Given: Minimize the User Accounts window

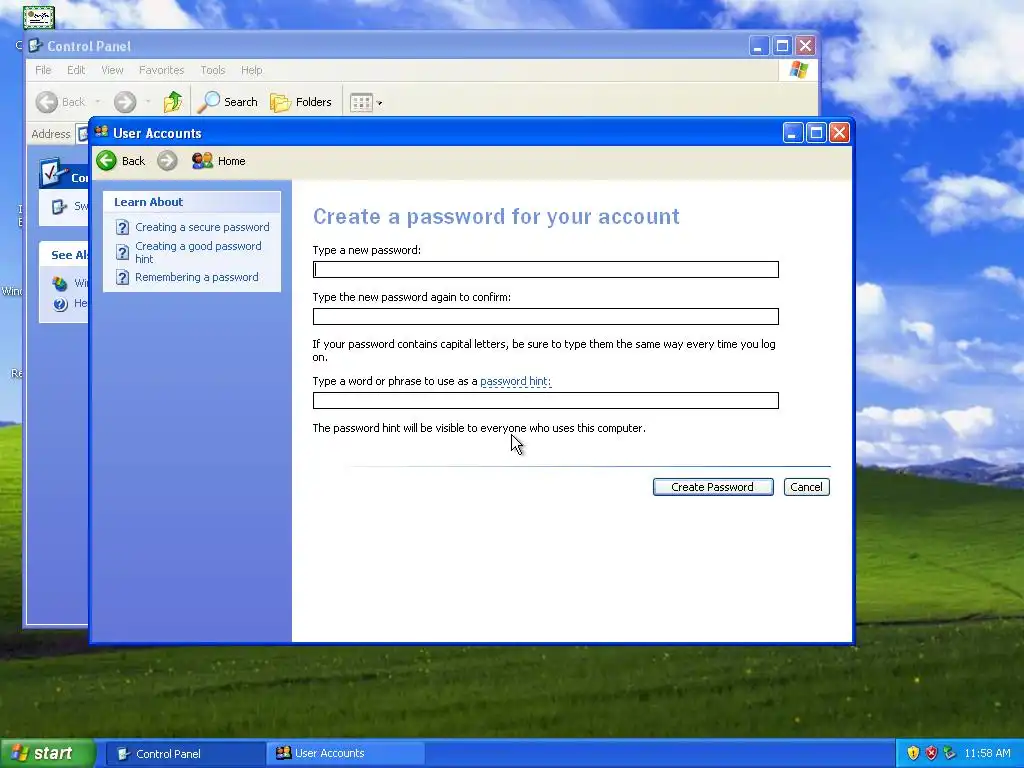Looking at the screenshot, I should (x=793, y=133).
